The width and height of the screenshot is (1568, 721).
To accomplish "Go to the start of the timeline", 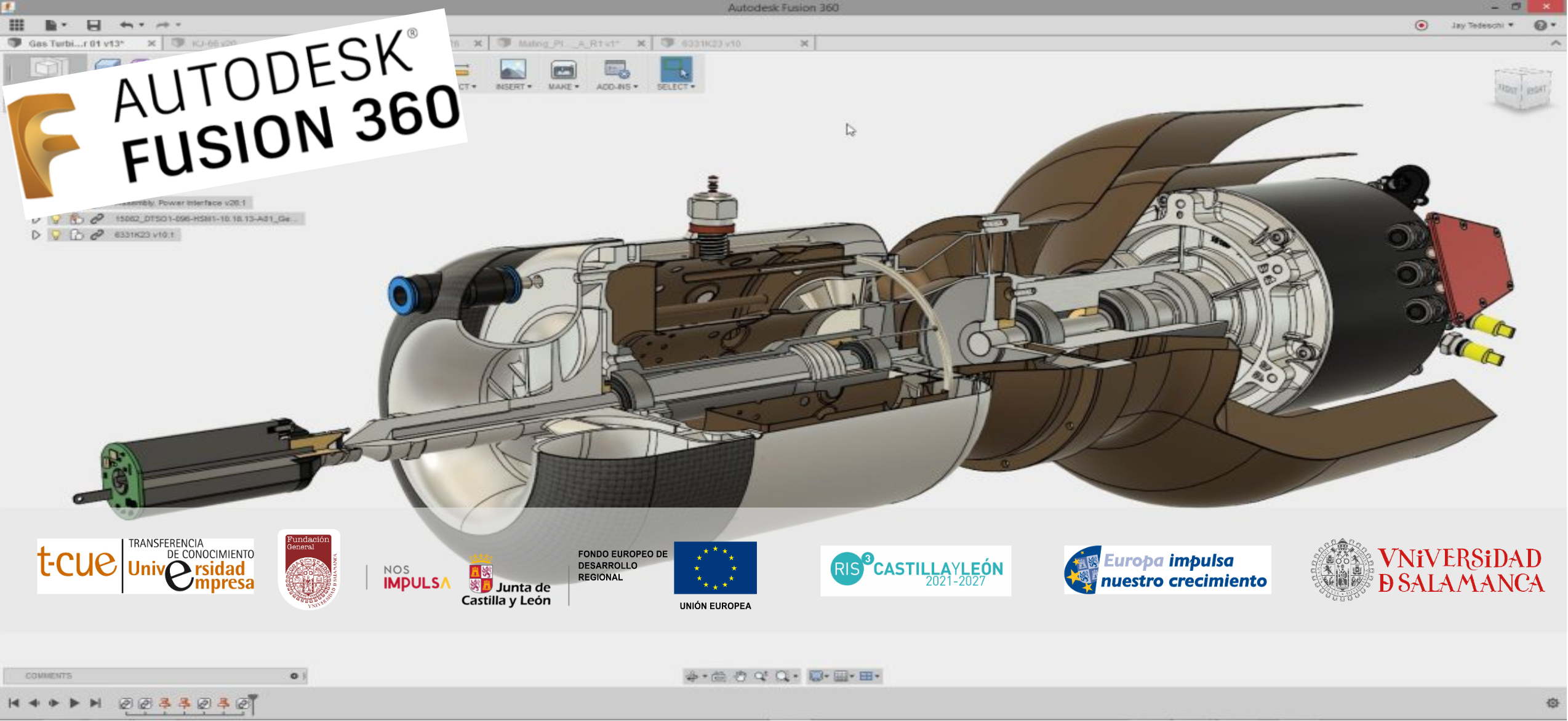I will coord(14,703).
